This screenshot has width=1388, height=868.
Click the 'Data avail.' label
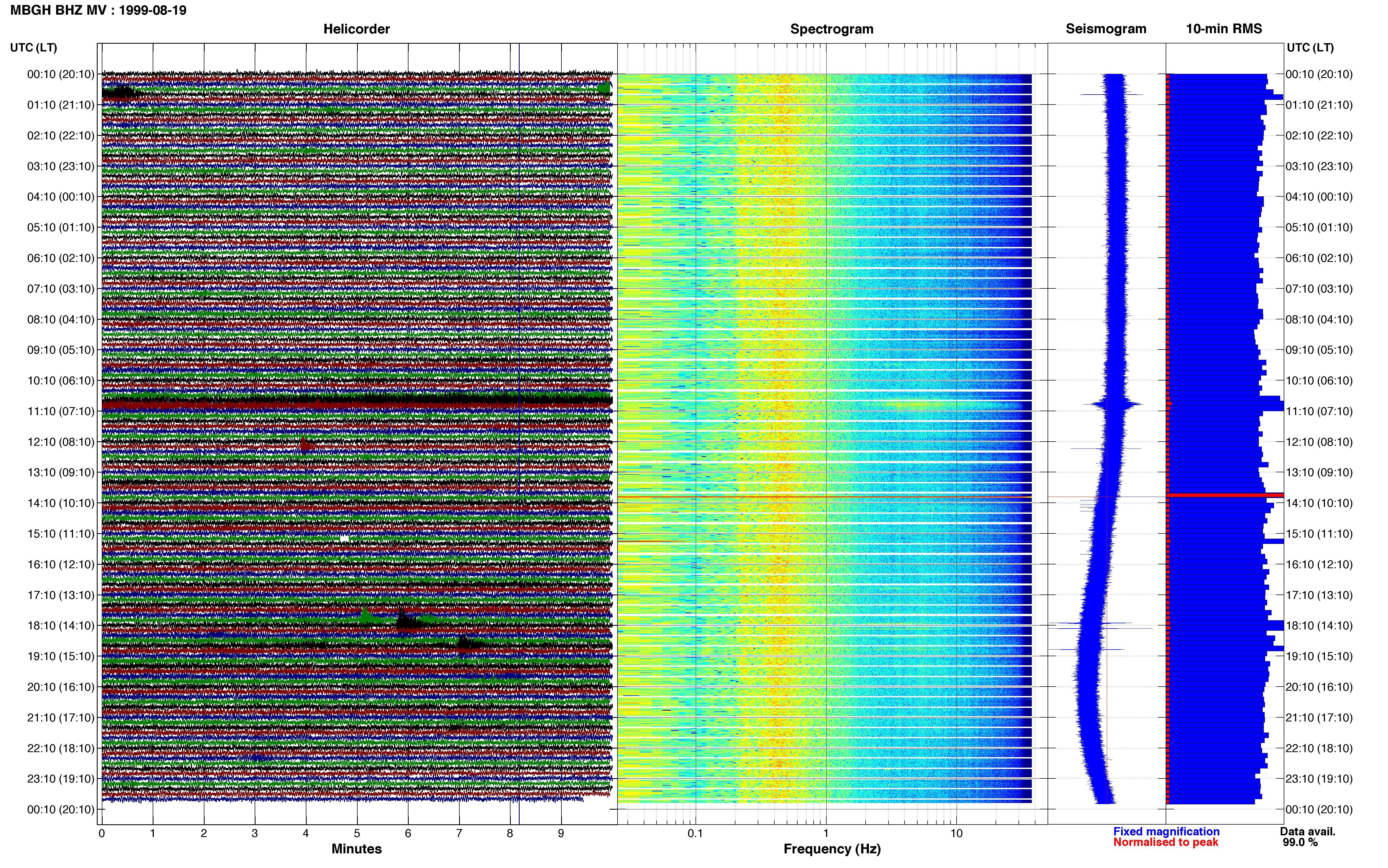click(1308, 832)
